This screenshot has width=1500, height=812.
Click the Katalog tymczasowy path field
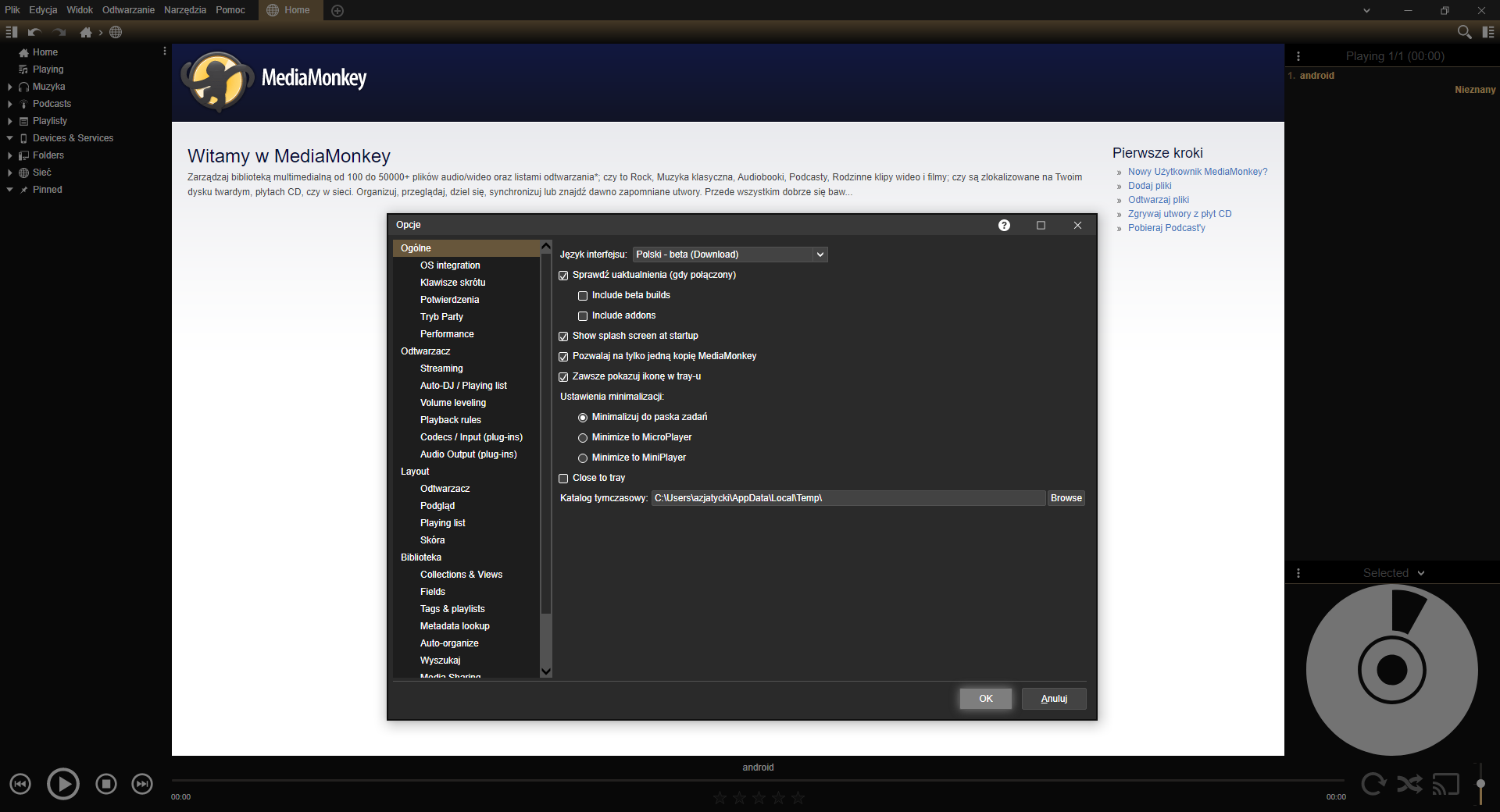[x=848, y=498]
